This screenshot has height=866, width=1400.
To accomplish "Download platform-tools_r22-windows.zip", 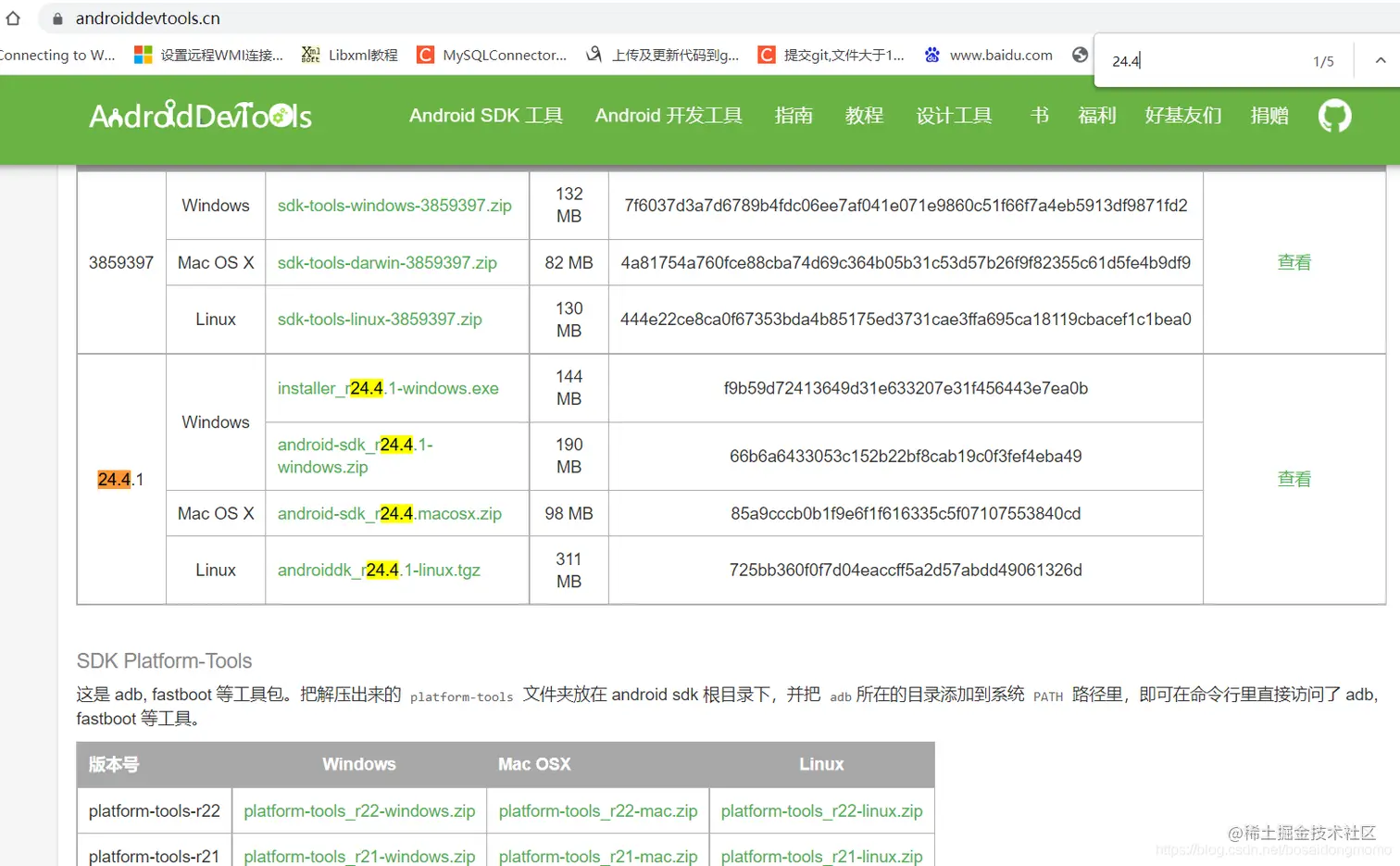I will [x=359, y=810].
